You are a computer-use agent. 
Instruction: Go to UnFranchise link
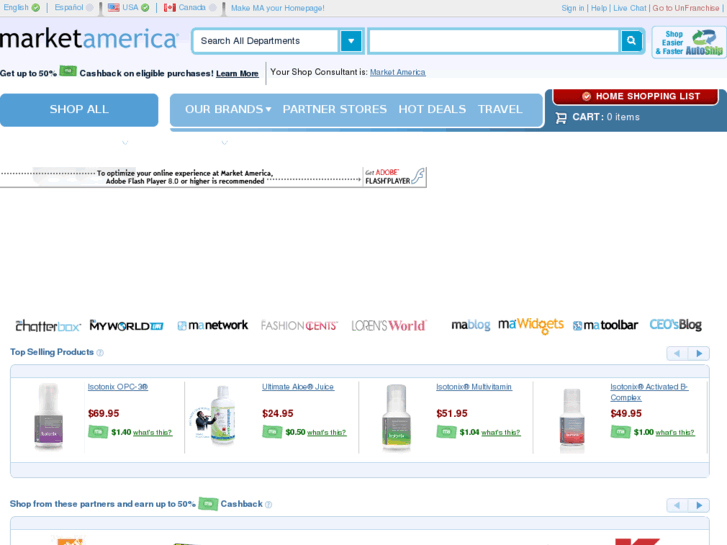pos(686,8)
